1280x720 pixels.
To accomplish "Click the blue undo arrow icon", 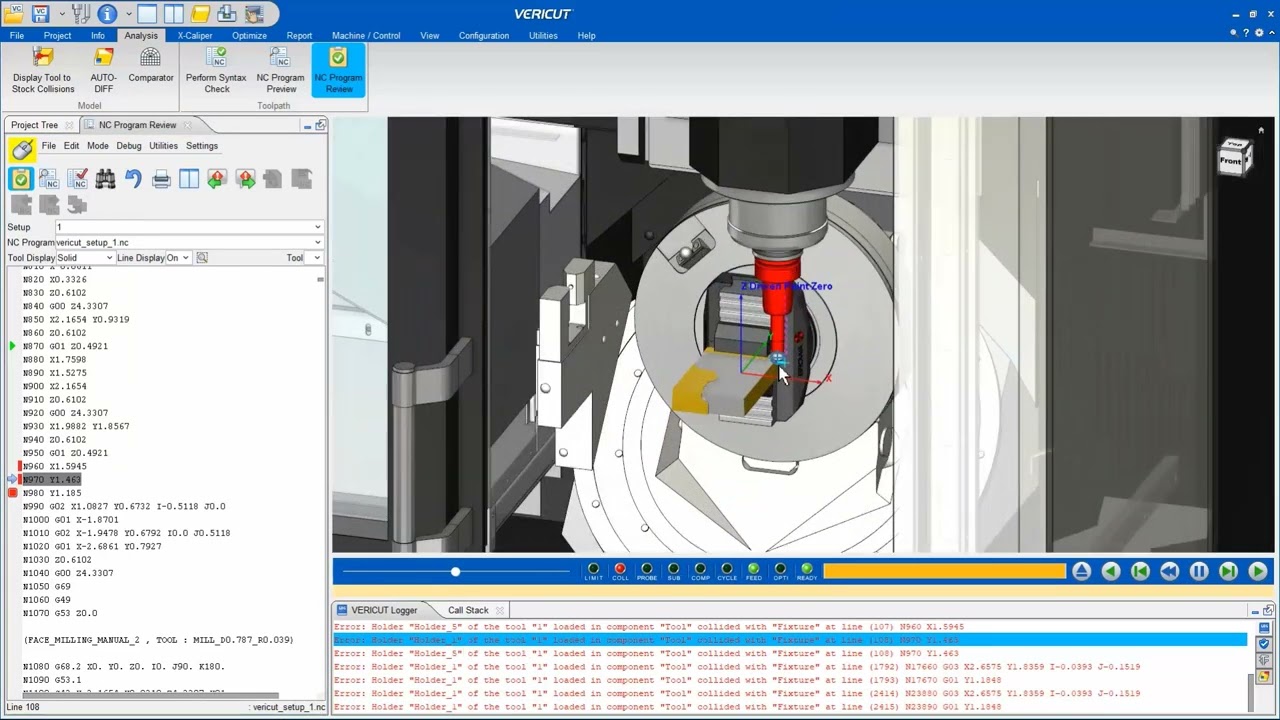I will click(133, 179).
